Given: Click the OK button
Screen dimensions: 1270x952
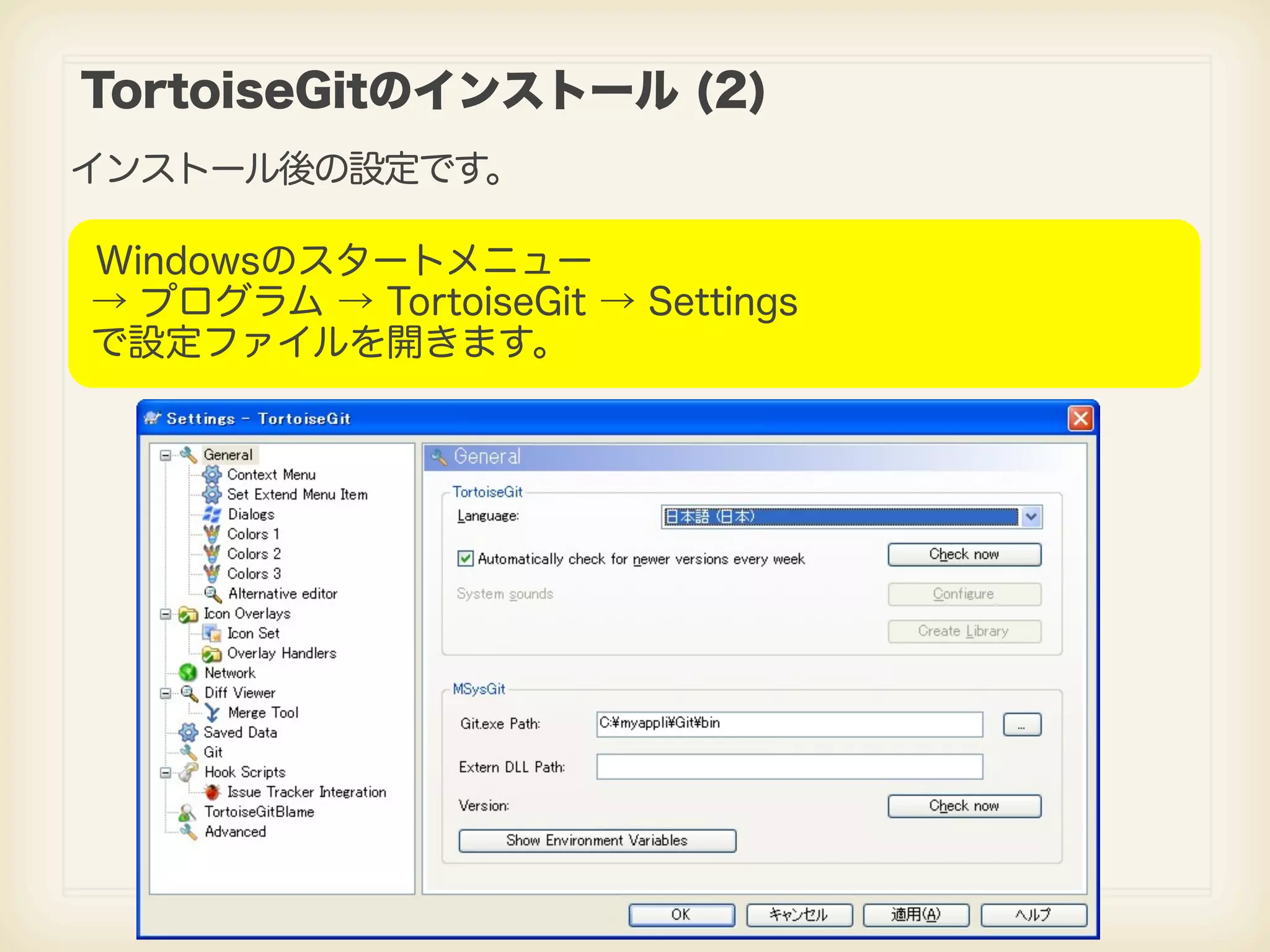Looking at the screenshot, I should [681, 915].
